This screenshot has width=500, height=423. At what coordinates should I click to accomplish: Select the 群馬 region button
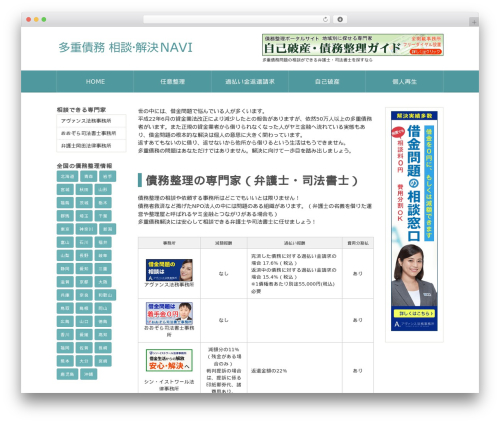[65, 216]
